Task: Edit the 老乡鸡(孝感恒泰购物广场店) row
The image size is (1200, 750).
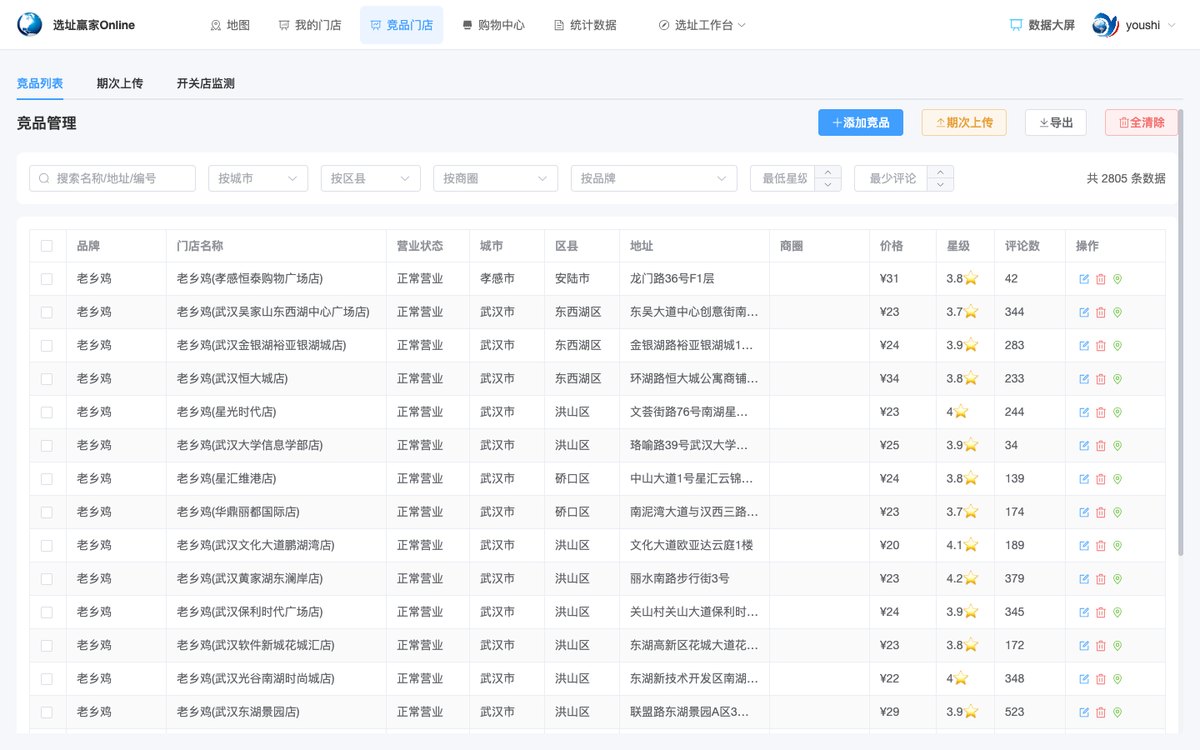Action: point(1084,279)
